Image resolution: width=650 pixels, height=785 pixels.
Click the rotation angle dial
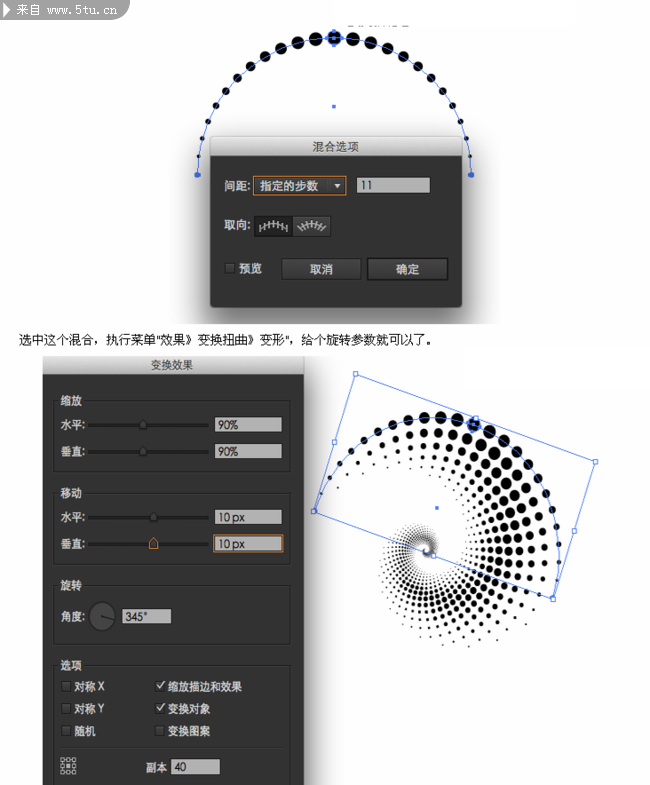point(102,616)
